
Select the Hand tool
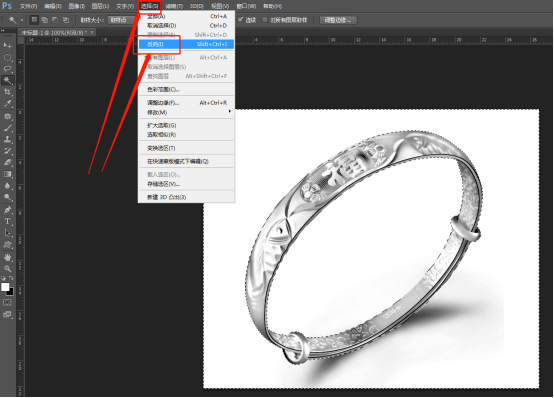tap(7, 257)
